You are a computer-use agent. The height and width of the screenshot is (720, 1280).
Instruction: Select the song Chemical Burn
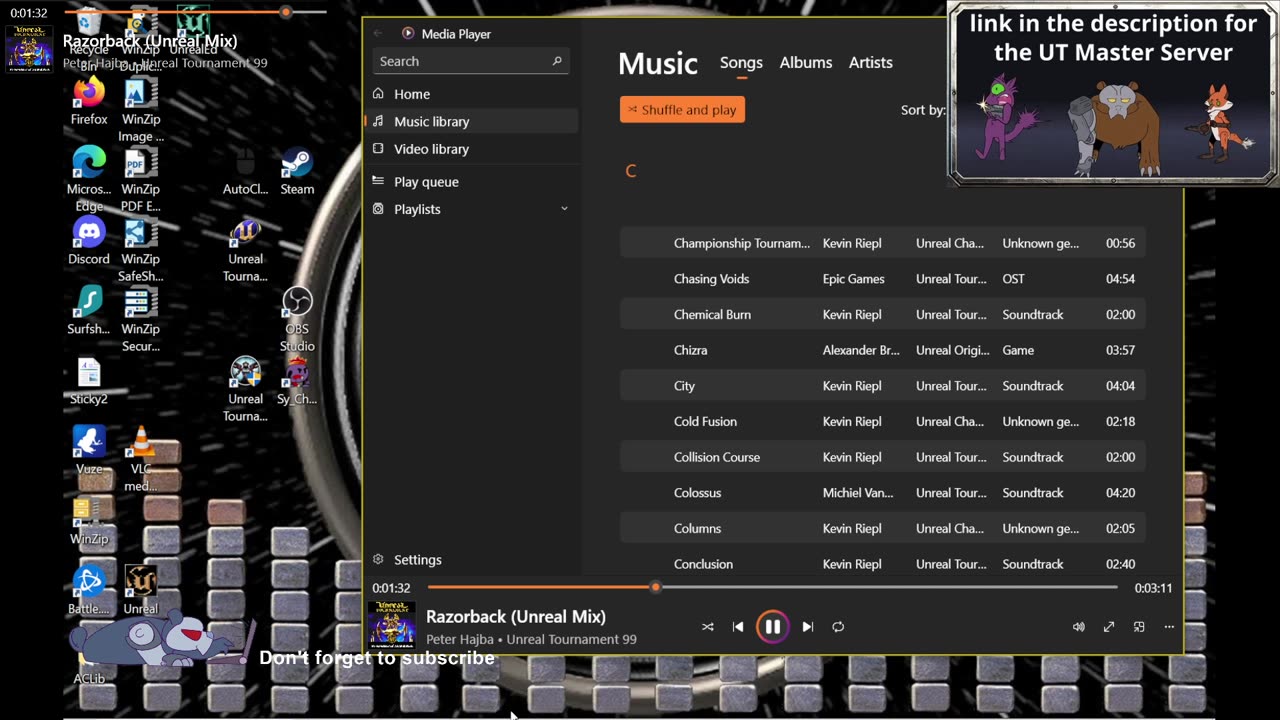point(883,315)
